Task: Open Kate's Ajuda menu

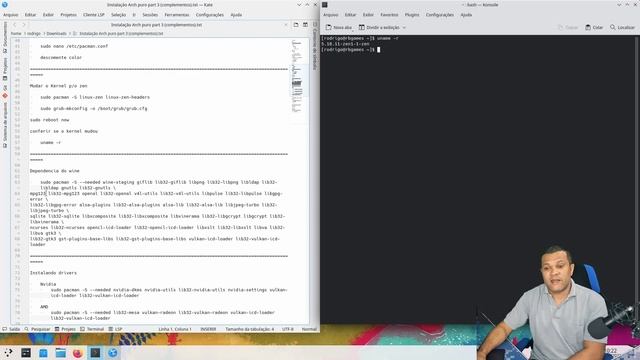Action: 236,15
